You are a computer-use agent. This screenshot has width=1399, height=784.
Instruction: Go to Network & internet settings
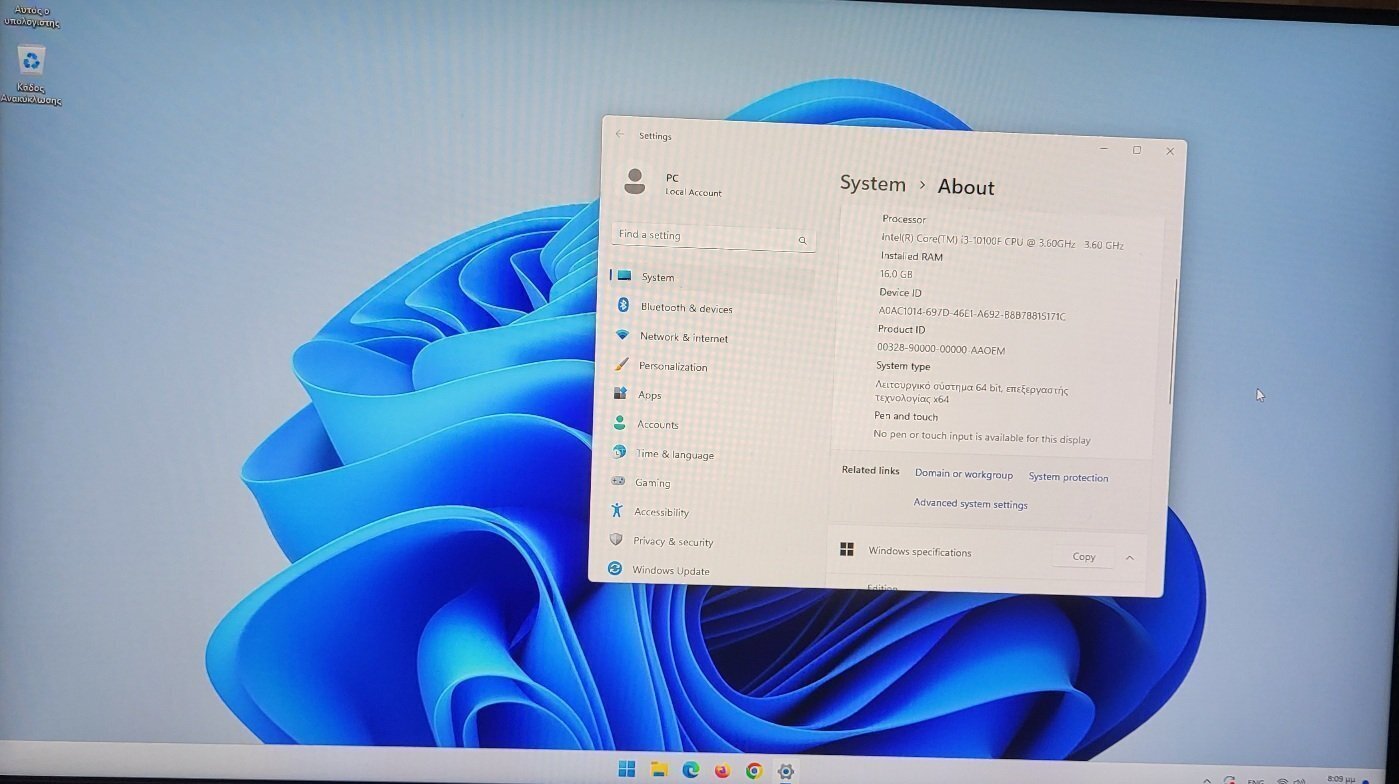(x=683, y=337)
